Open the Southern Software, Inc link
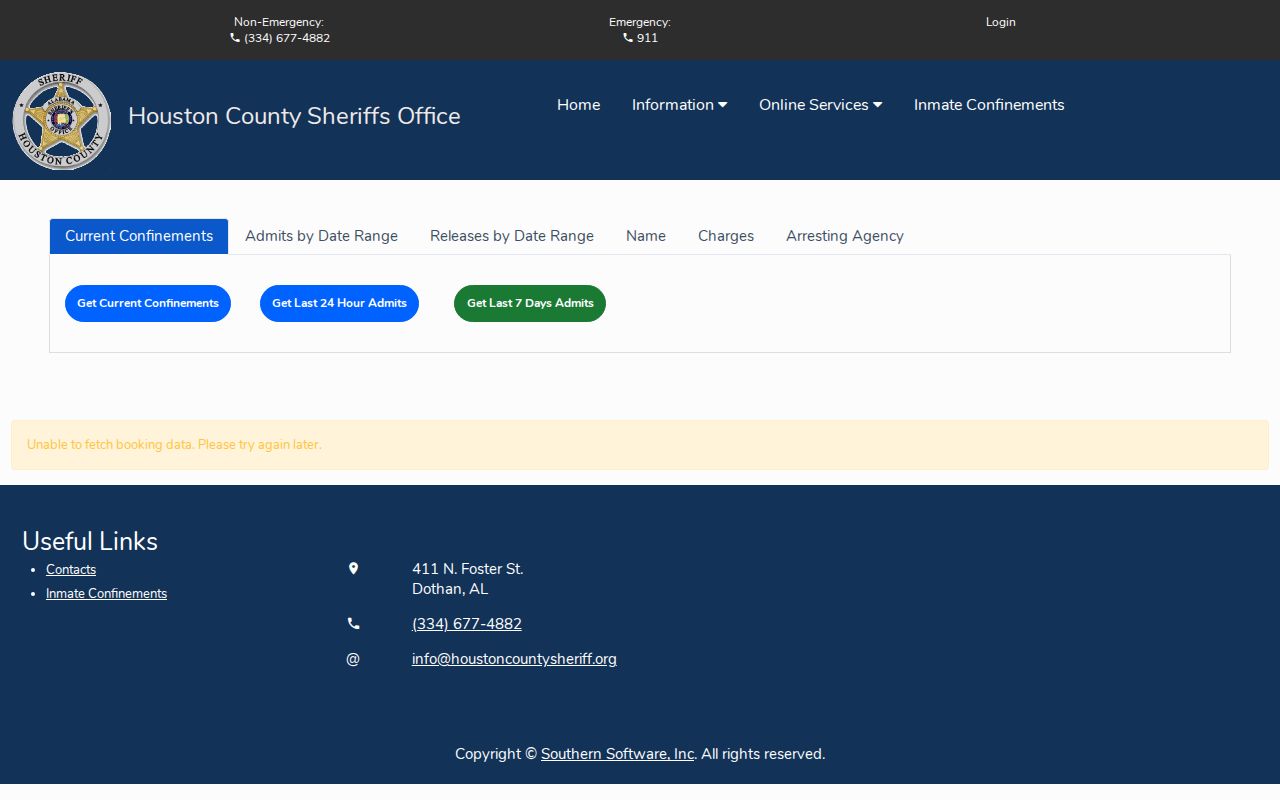The height and width of the screenshot is (800, 1280). click(x=617, y=754)
